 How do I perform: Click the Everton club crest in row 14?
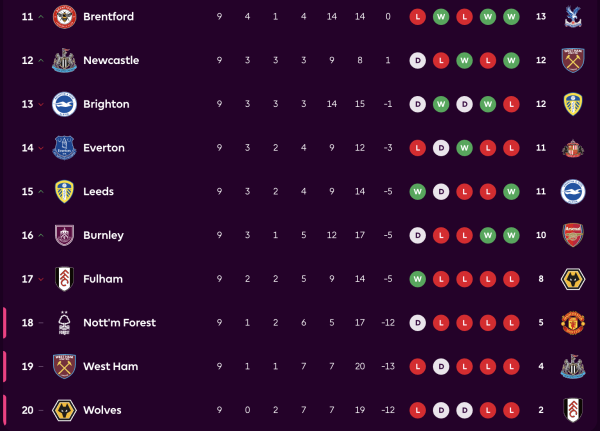pos(64,148)
